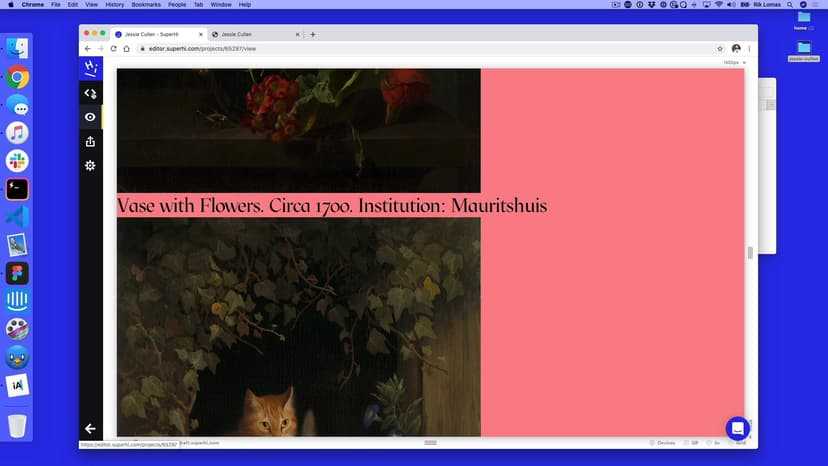Select the eye preview icon in sidebar
This screenshot has height=466, width=828.
coord(90,117)
